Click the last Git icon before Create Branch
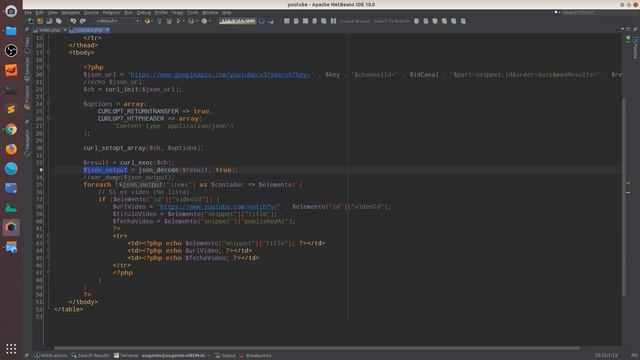 (333, 21)
